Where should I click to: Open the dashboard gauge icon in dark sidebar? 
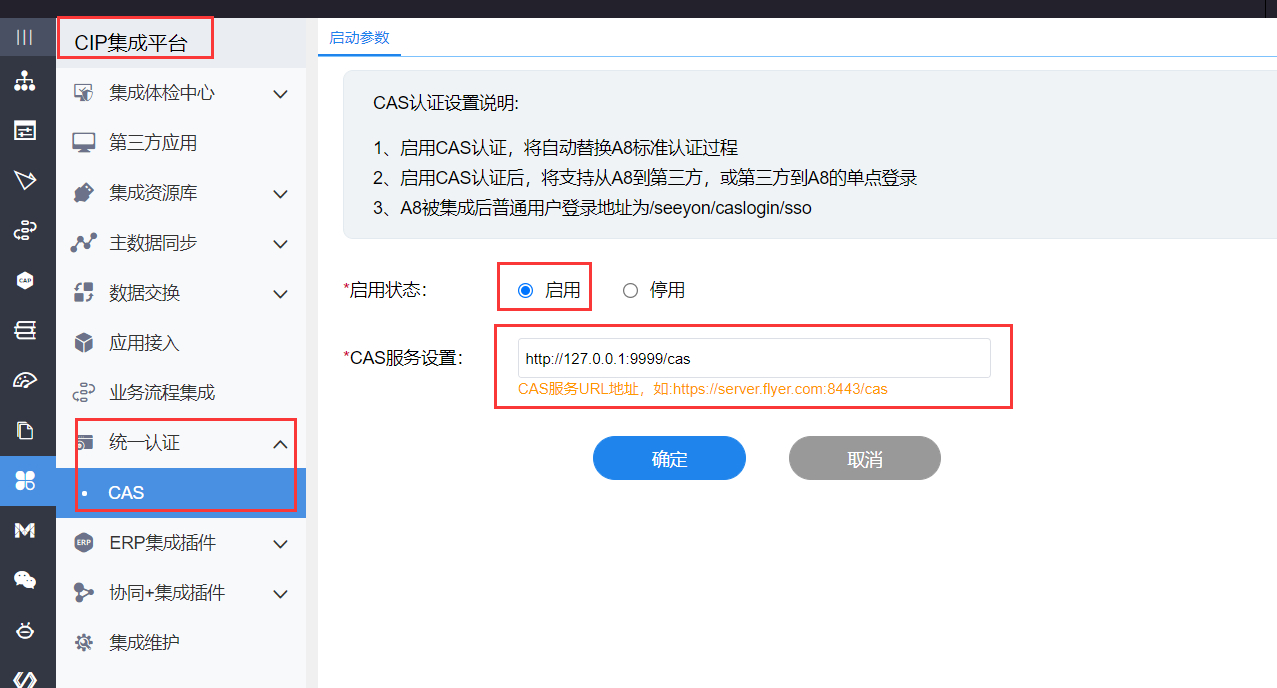coord(24,380)
